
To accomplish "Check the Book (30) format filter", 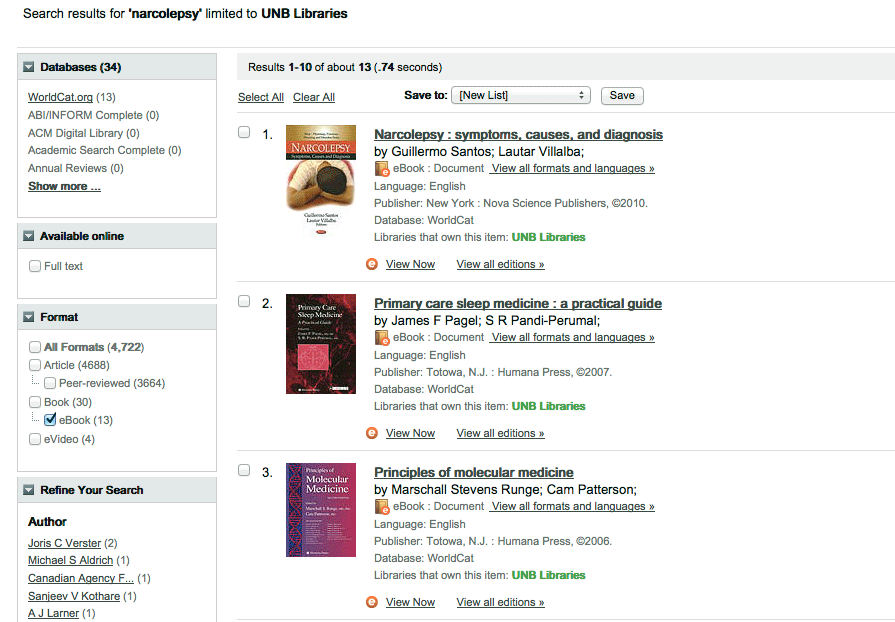I will (35, 402).
